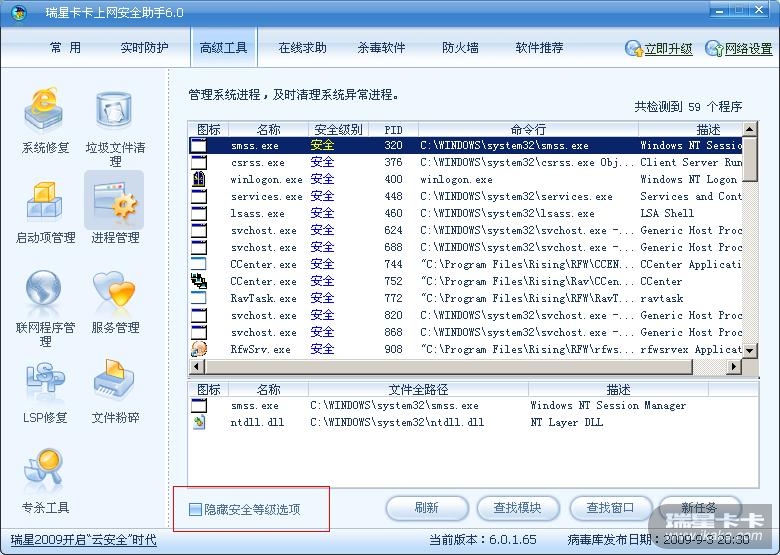Click process list scroll down arrow
This screenshot has width=780, height=555.
750,350
